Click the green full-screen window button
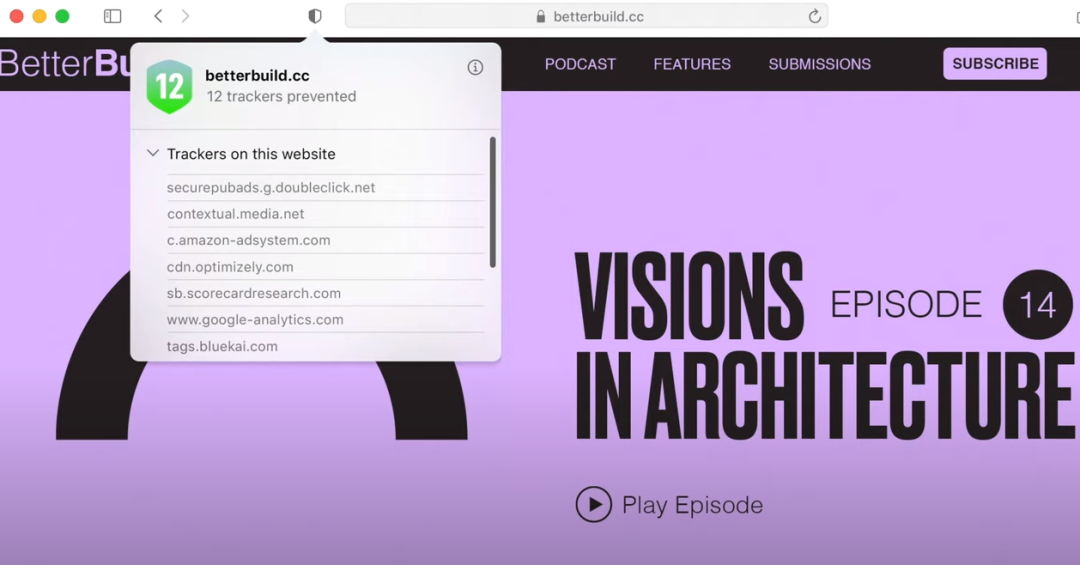The image size is (1080, 565). [62, 16]
